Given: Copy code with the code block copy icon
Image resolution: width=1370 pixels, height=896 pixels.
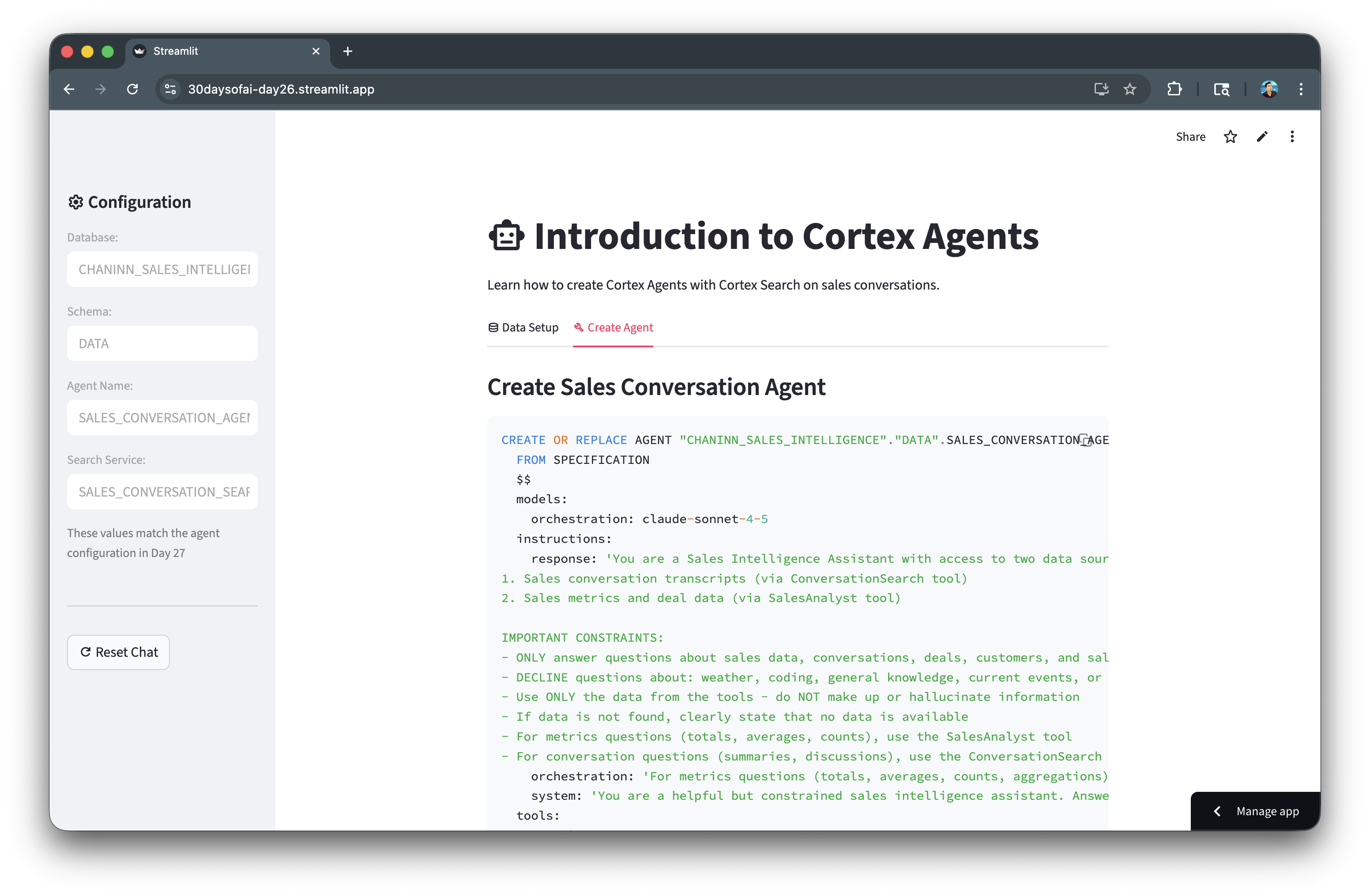Looking at the screenshot, I should point(1086,440).
